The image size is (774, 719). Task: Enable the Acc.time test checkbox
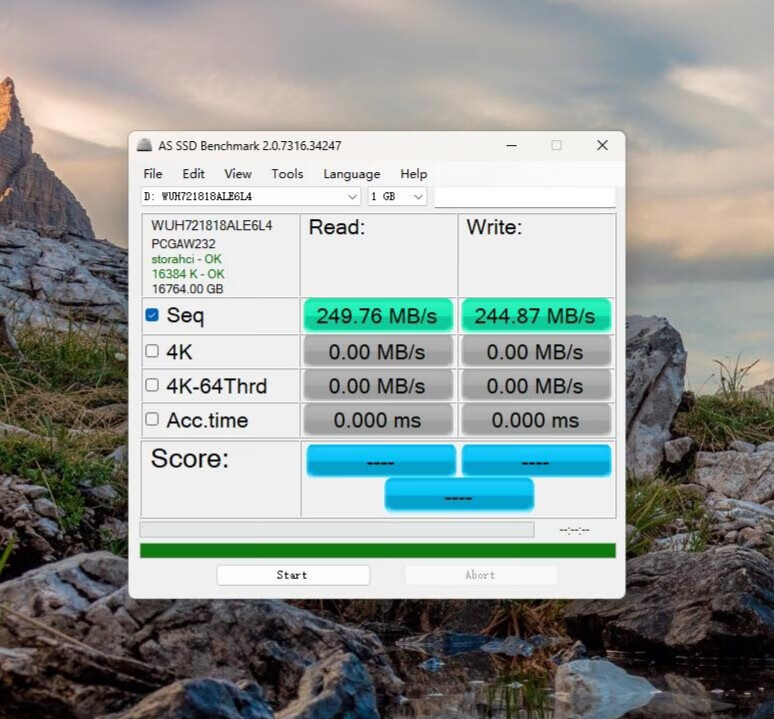pyautogui.click(x=152, y=419)
